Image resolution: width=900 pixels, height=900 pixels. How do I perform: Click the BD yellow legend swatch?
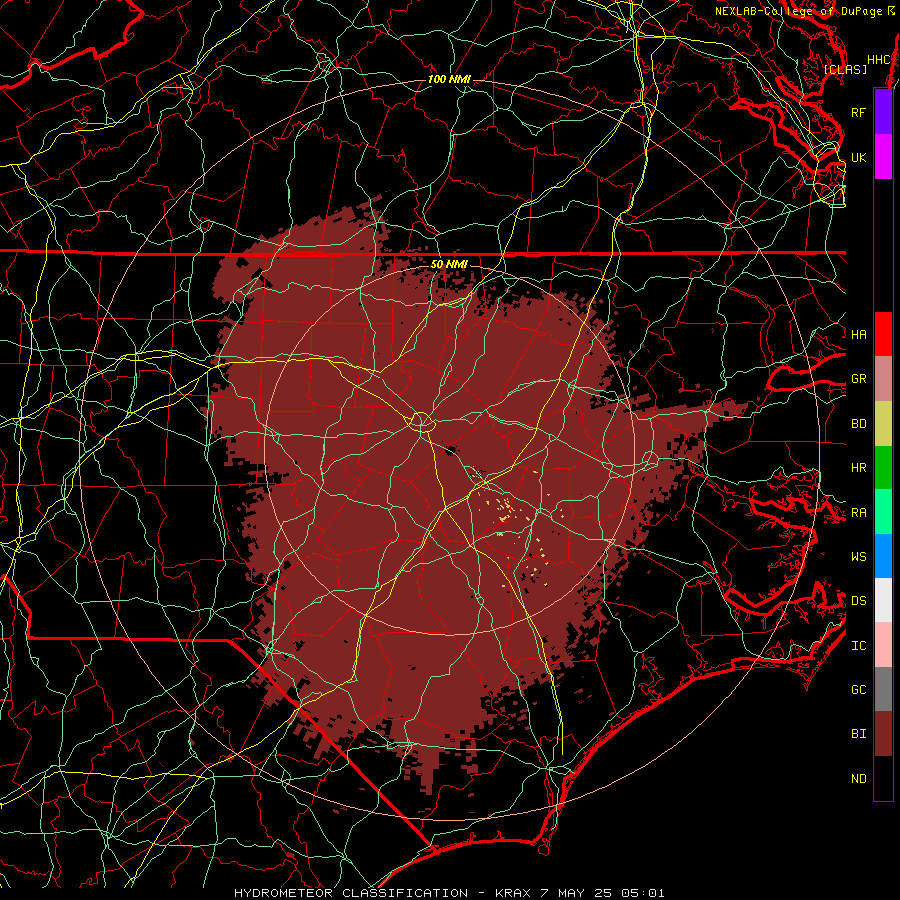883,423
